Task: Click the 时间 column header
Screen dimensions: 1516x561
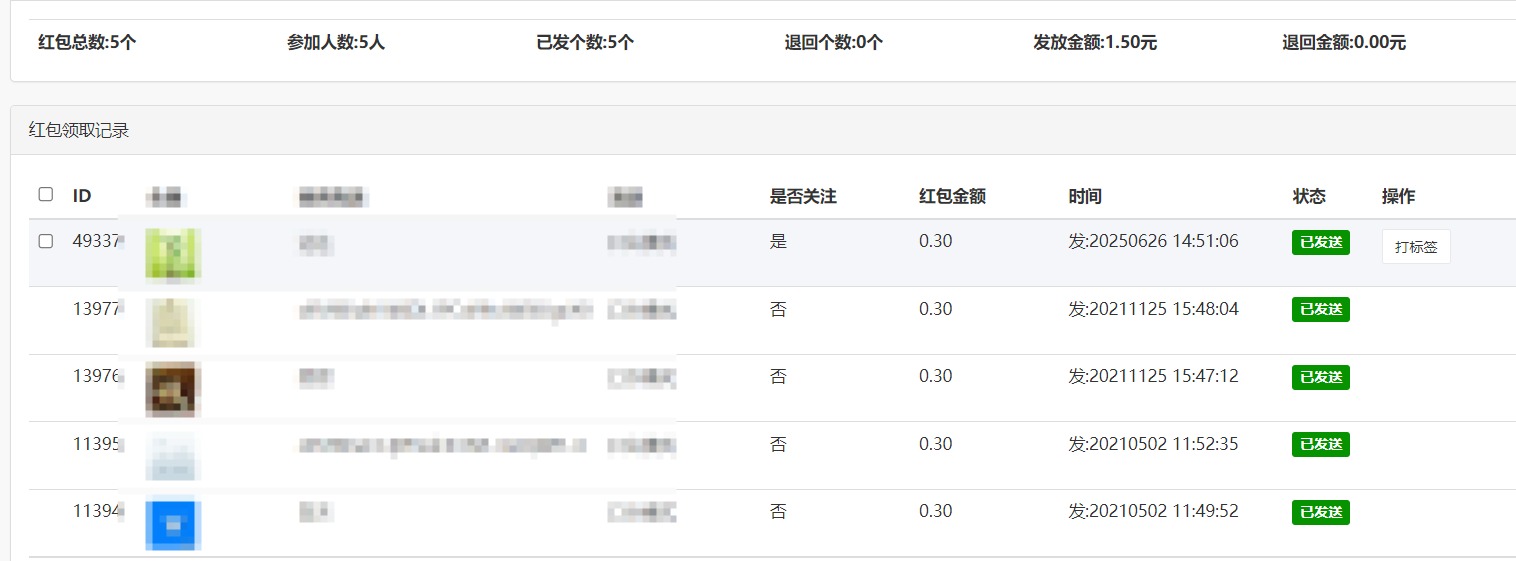Action: tap(1085, 197)
